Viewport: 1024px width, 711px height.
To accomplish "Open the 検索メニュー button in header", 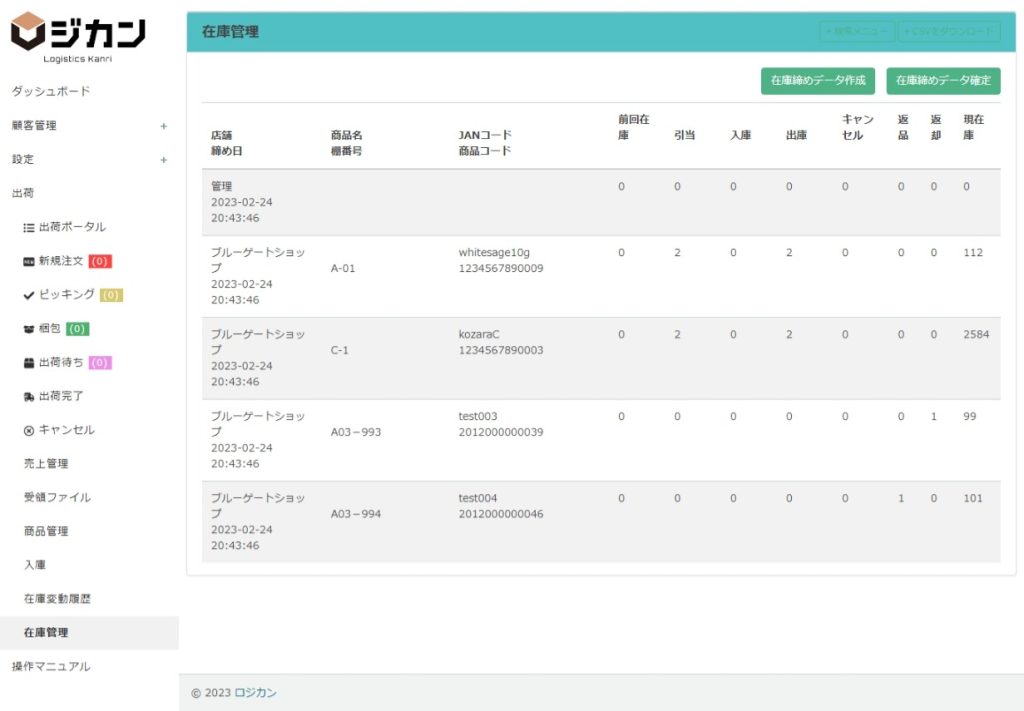I will 857,32.
